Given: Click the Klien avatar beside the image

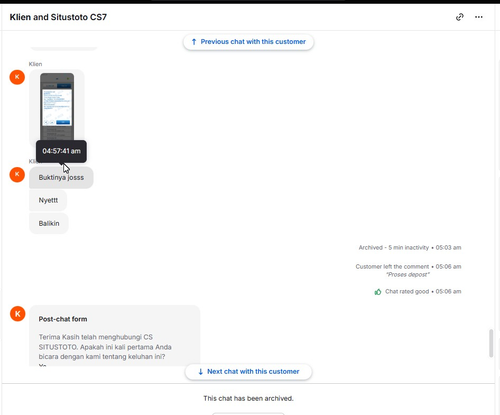Looking at the screenshot, I should 17,77.
